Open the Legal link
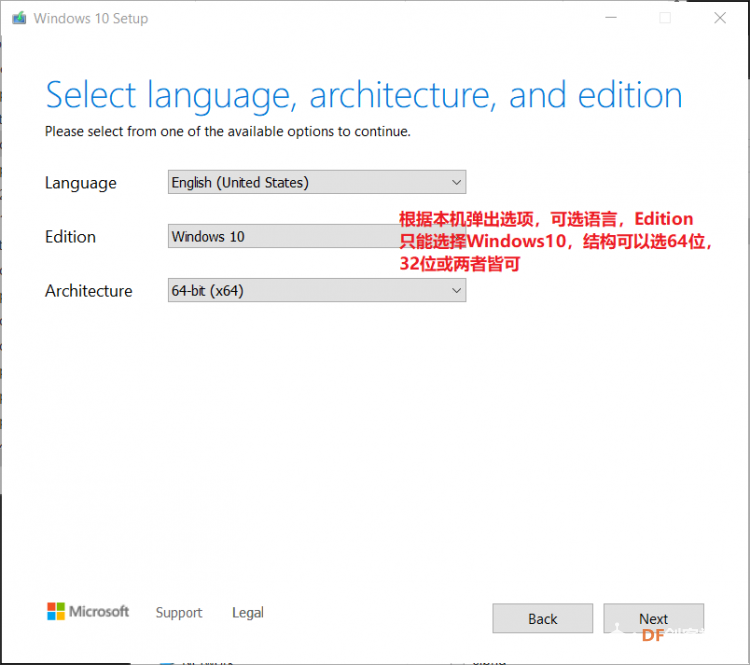 tap(248, 613)
